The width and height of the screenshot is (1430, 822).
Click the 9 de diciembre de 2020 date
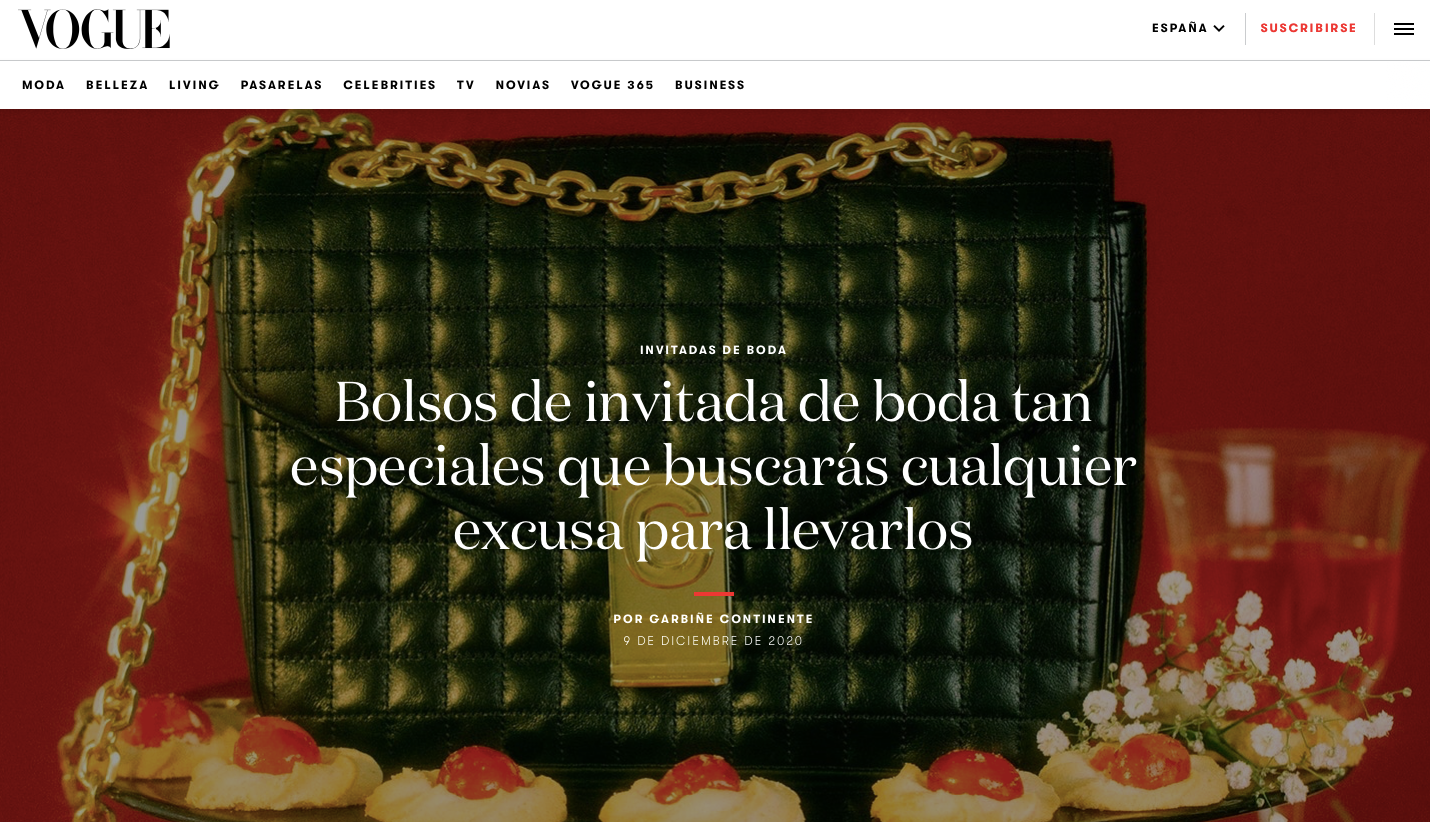[x=713, y=641]
